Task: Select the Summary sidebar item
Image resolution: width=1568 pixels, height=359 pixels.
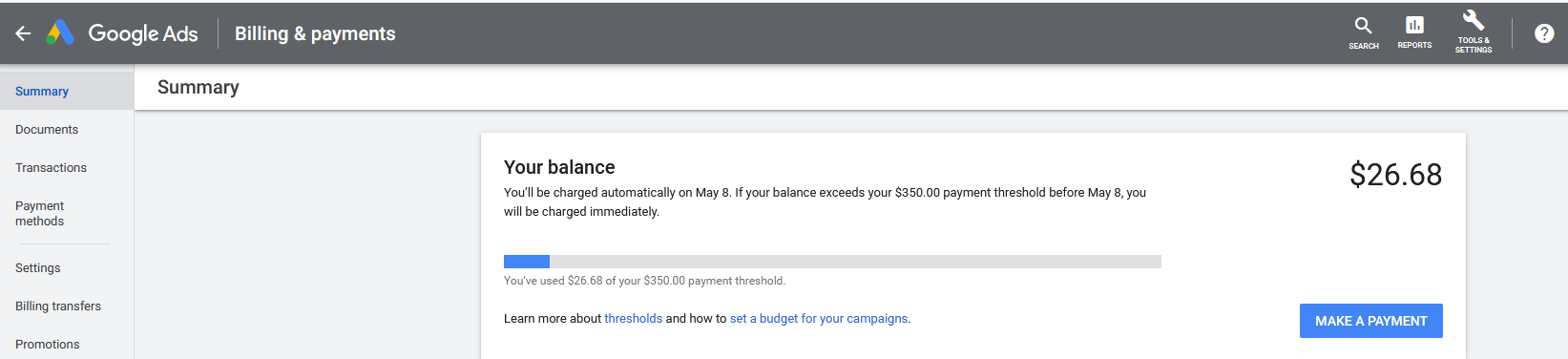Action: point(67,91)
